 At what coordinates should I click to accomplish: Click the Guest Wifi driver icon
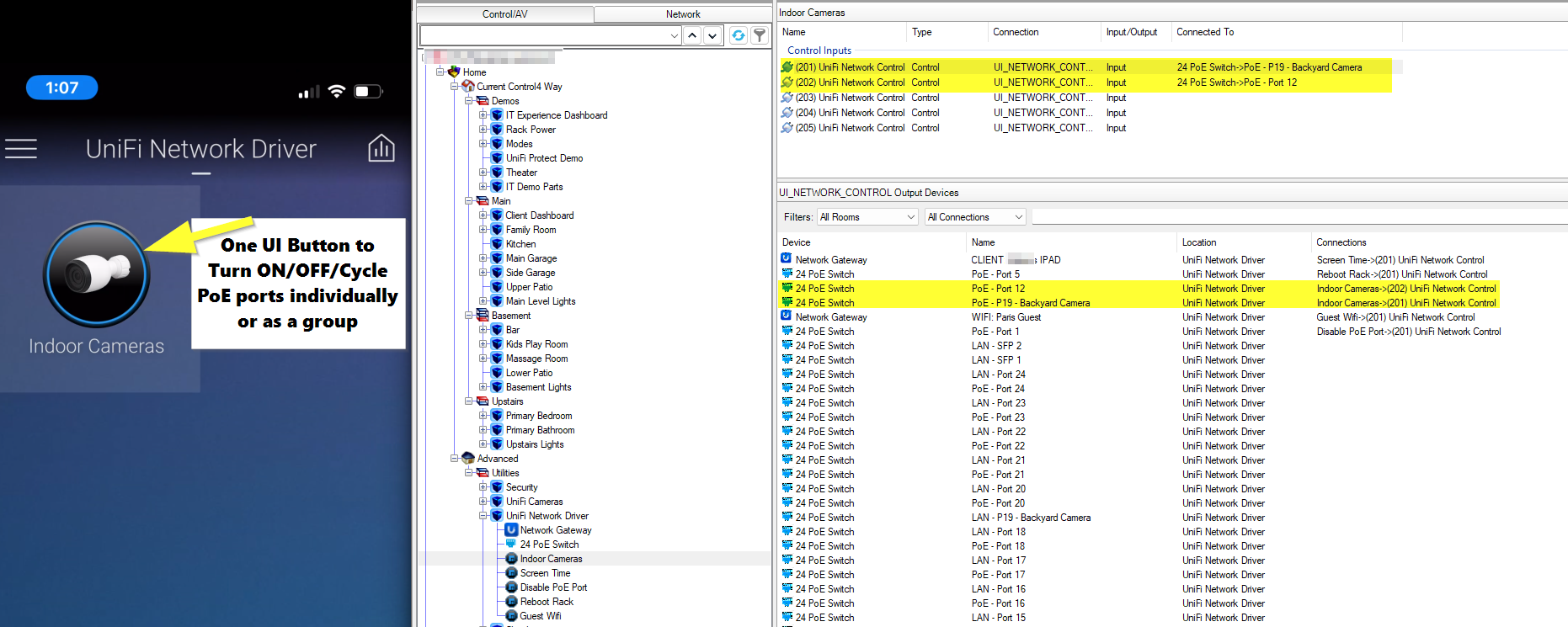[x=511, y=616]
